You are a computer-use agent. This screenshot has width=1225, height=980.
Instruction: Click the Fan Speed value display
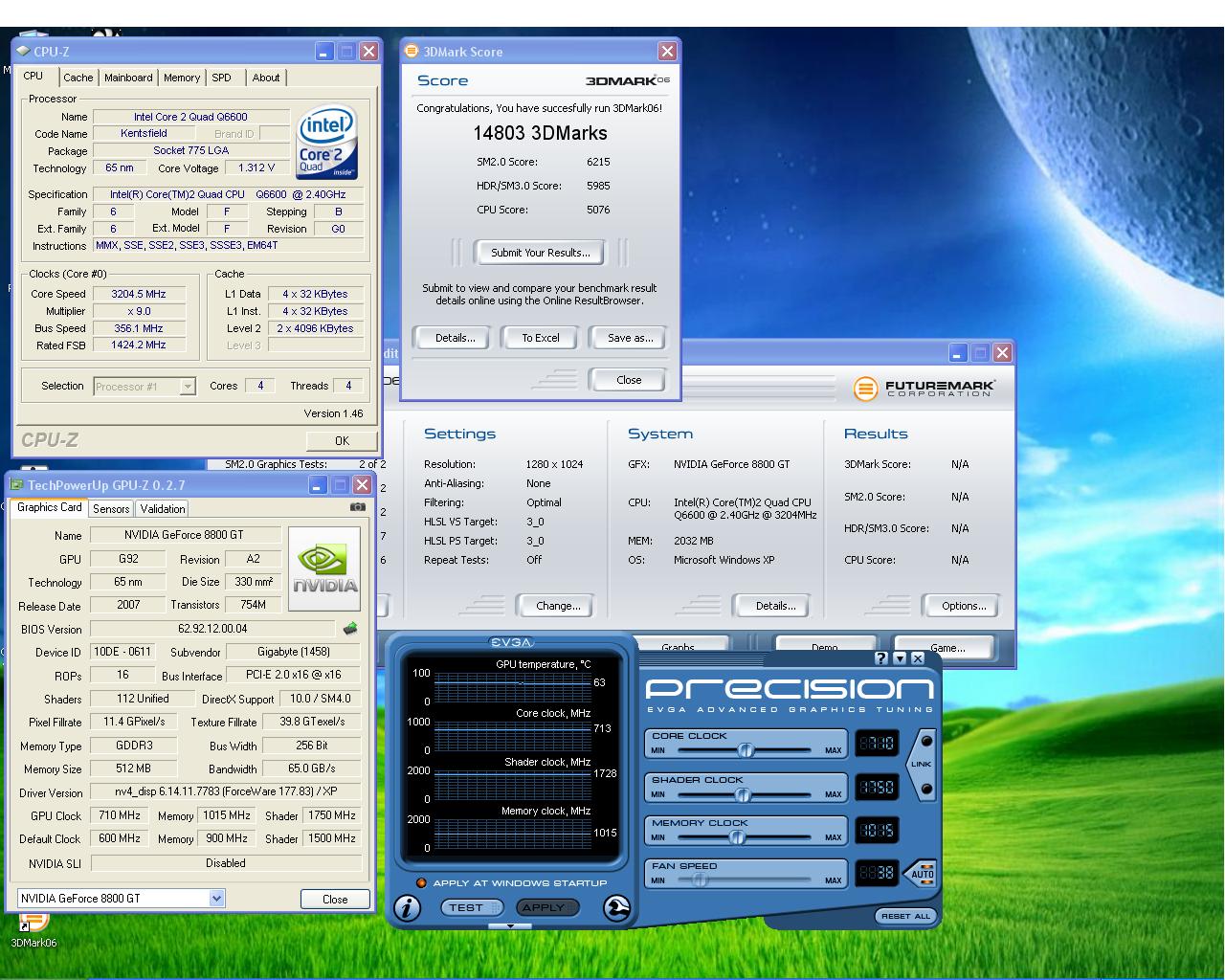(x=877, y=873)
